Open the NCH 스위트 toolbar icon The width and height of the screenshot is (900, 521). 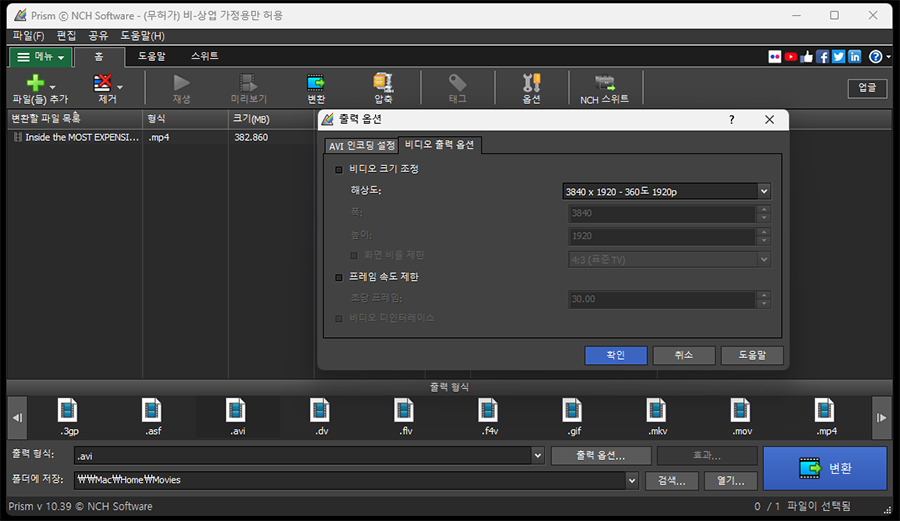click(x=604, y=83)
